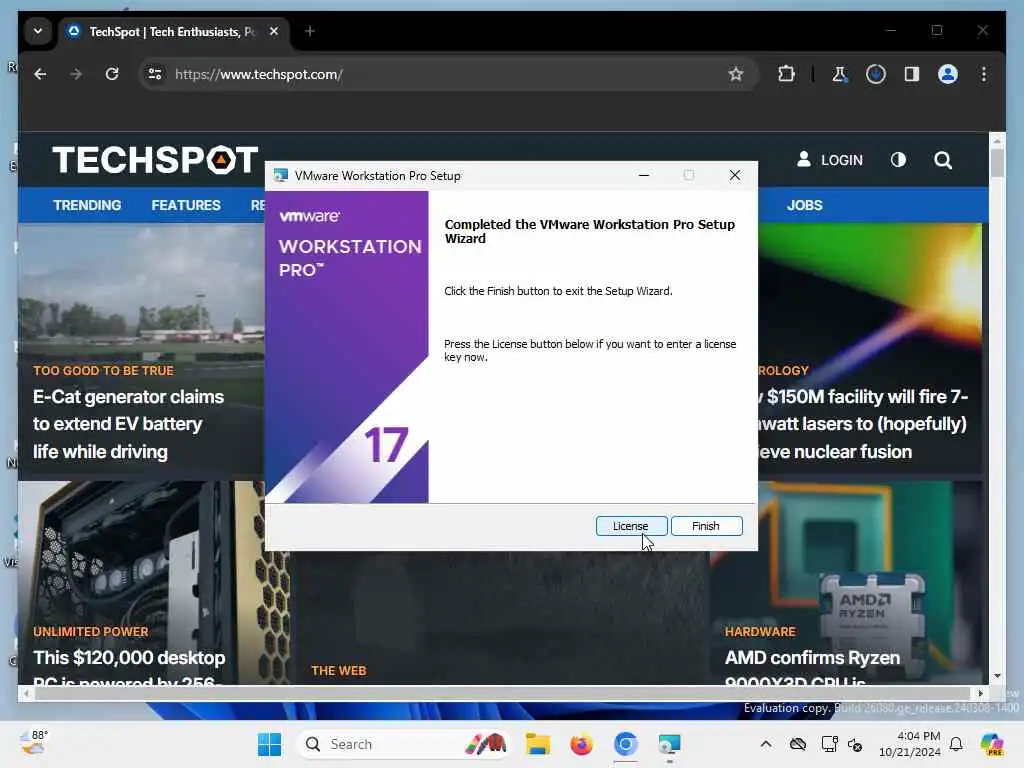Click the TechSpot logo
This screenshot has width=1024, height=768.
(x=155, y=160)
